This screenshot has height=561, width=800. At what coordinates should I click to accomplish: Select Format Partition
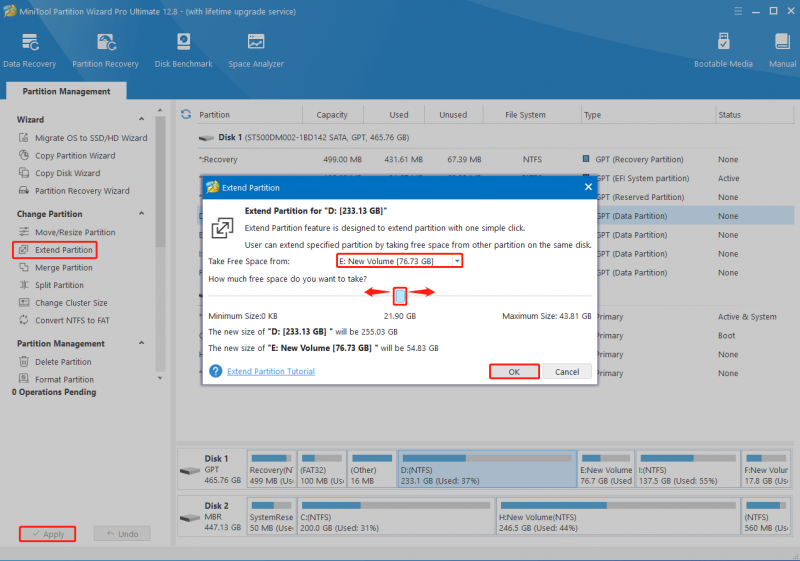point(57,379)
